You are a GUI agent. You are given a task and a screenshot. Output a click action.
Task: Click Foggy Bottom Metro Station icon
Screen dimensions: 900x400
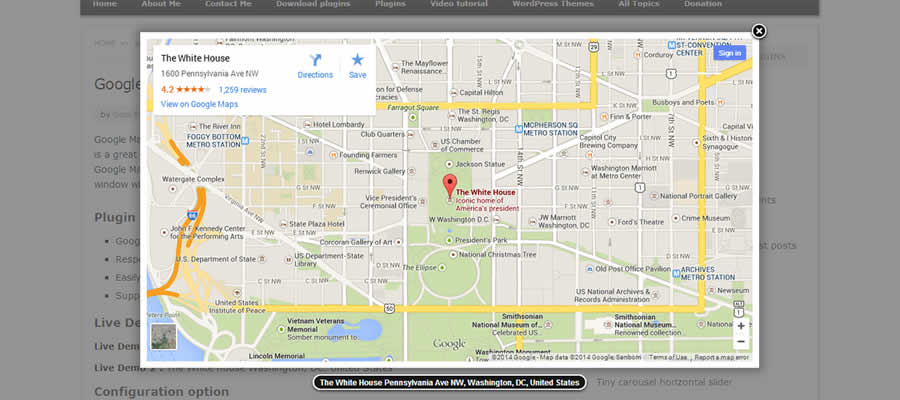[x=245, y=141]
